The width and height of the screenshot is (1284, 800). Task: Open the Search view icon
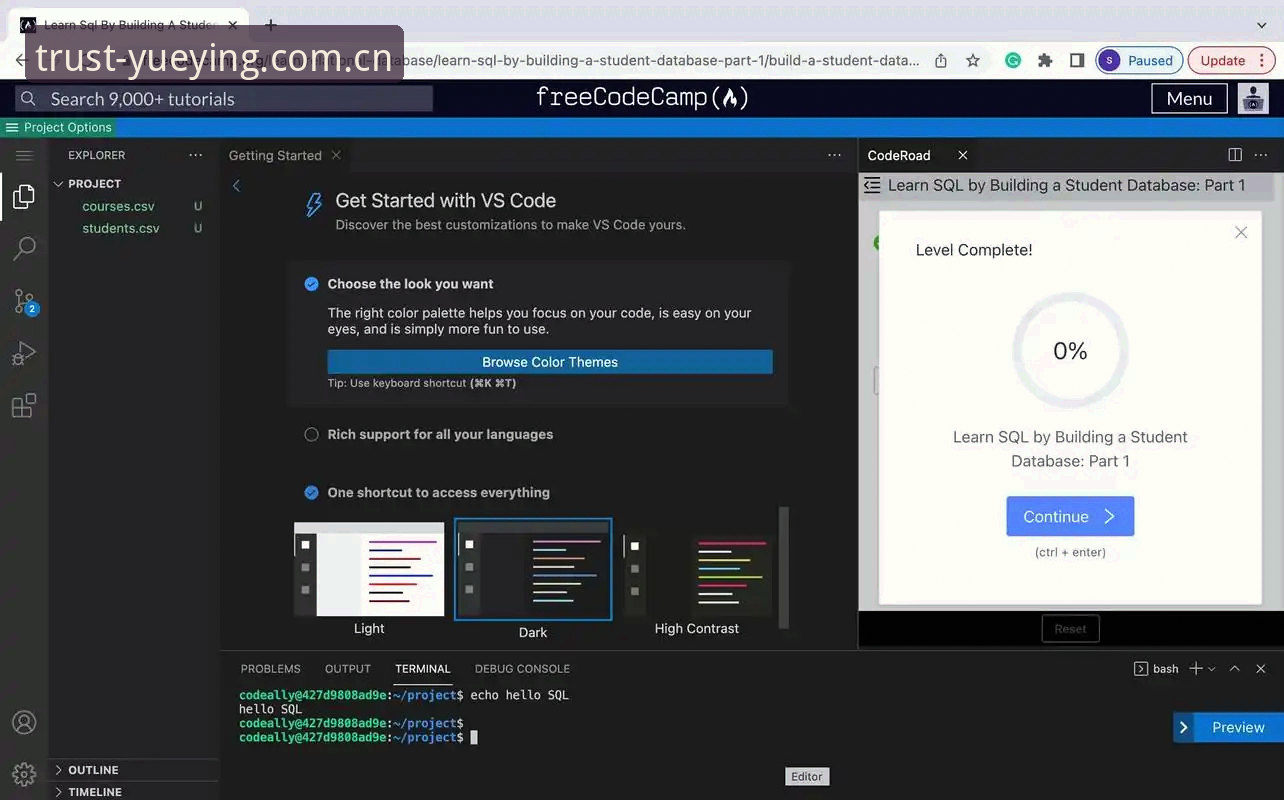point(24,249)
